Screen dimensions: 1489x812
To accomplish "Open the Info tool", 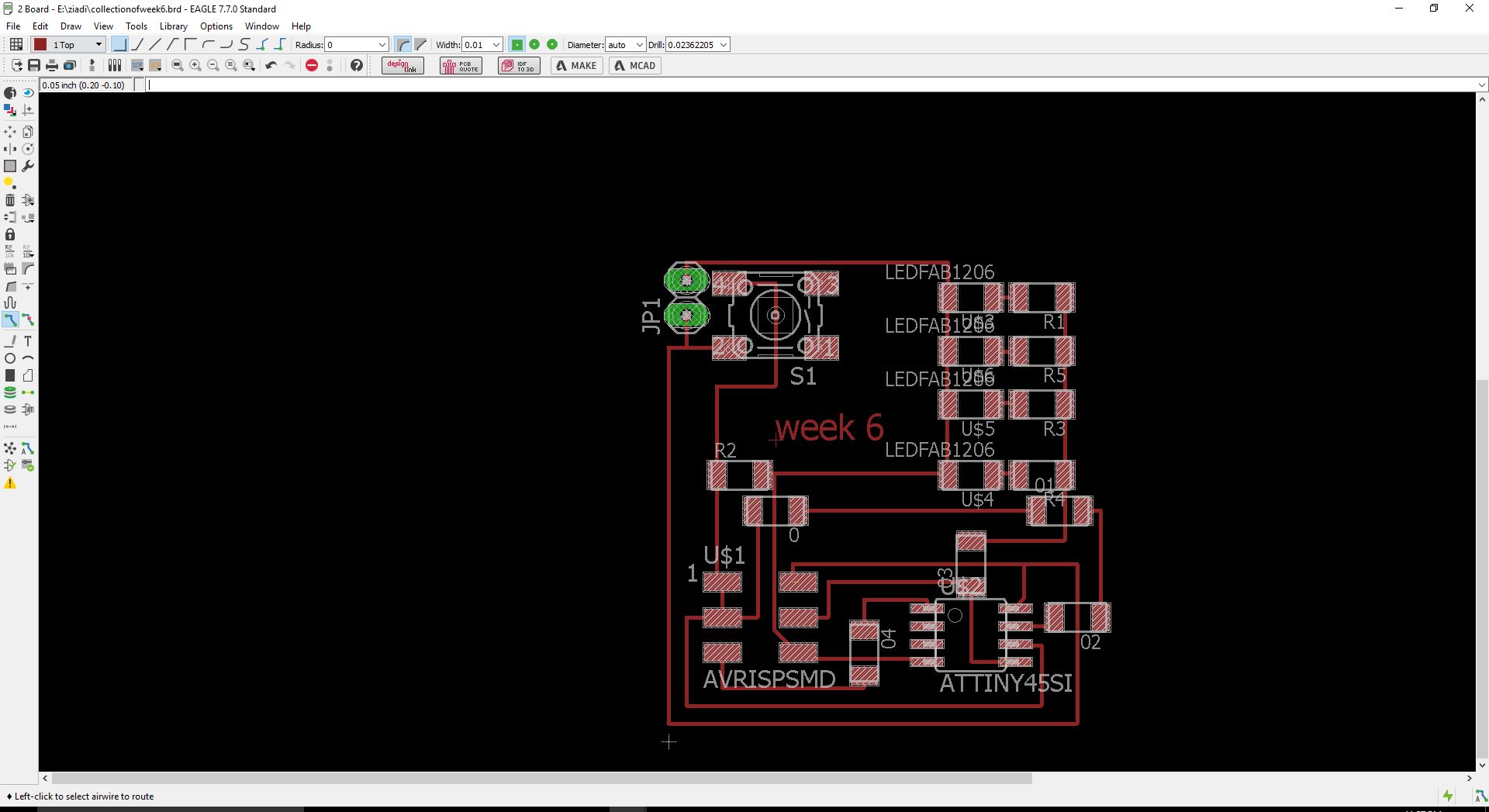I will coord(10,93).
